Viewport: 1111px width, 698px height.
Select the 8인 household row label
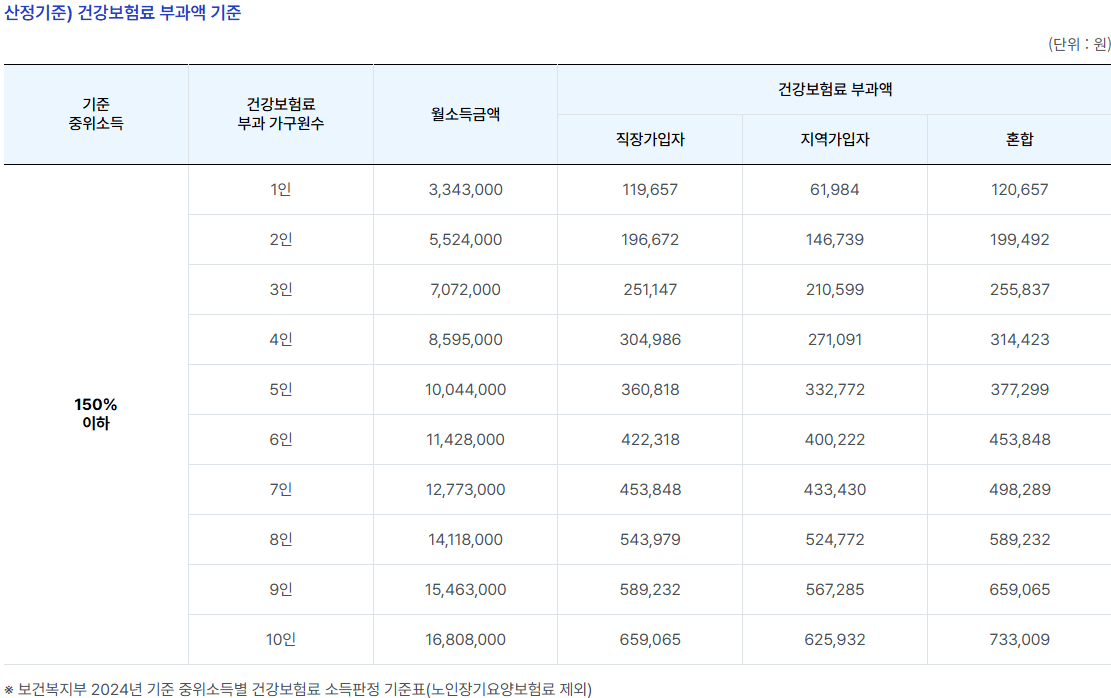tap(280, 539)
